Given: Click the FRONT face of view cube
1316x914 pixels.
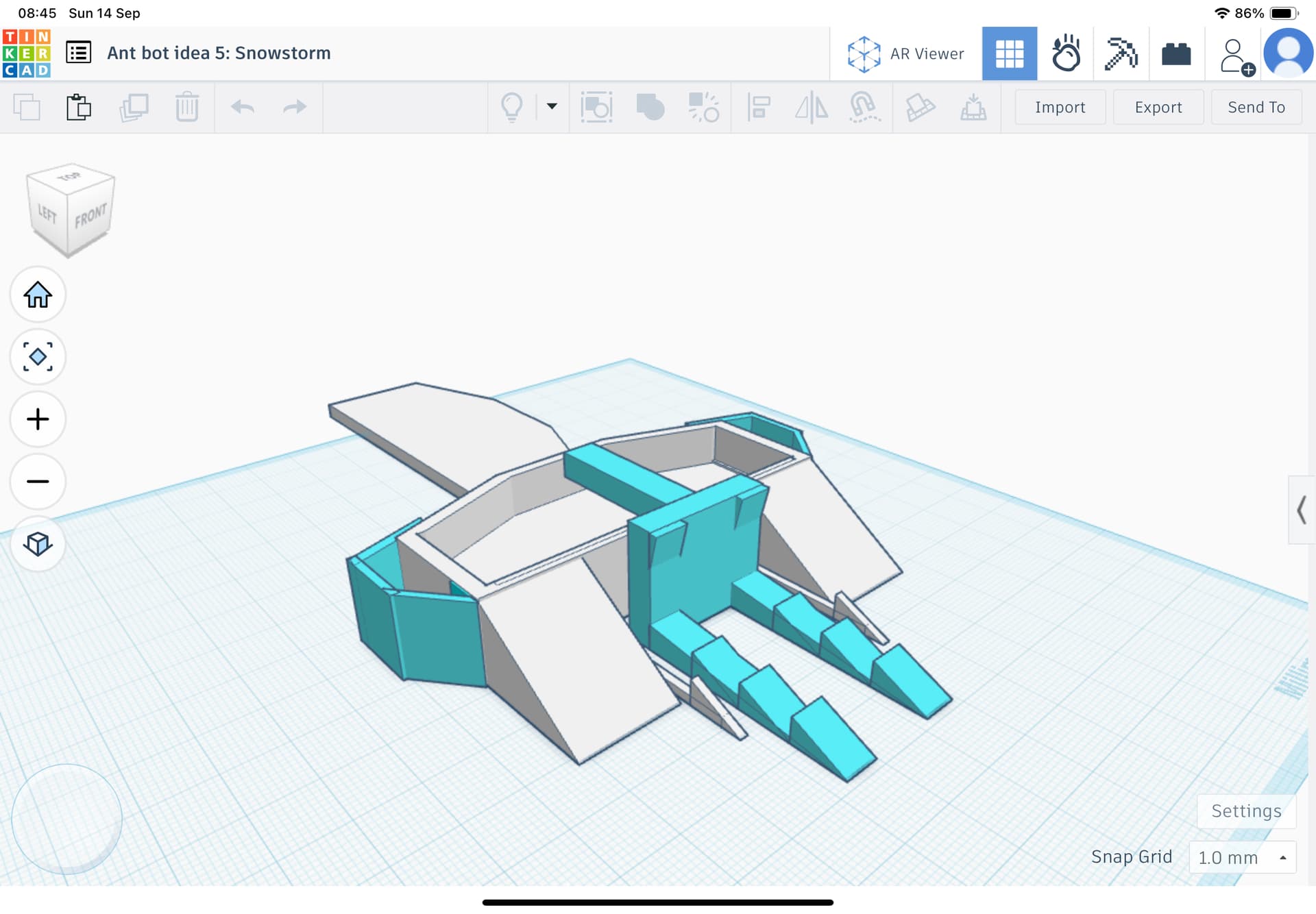Looking at the screenshot, I should [90, 217].
